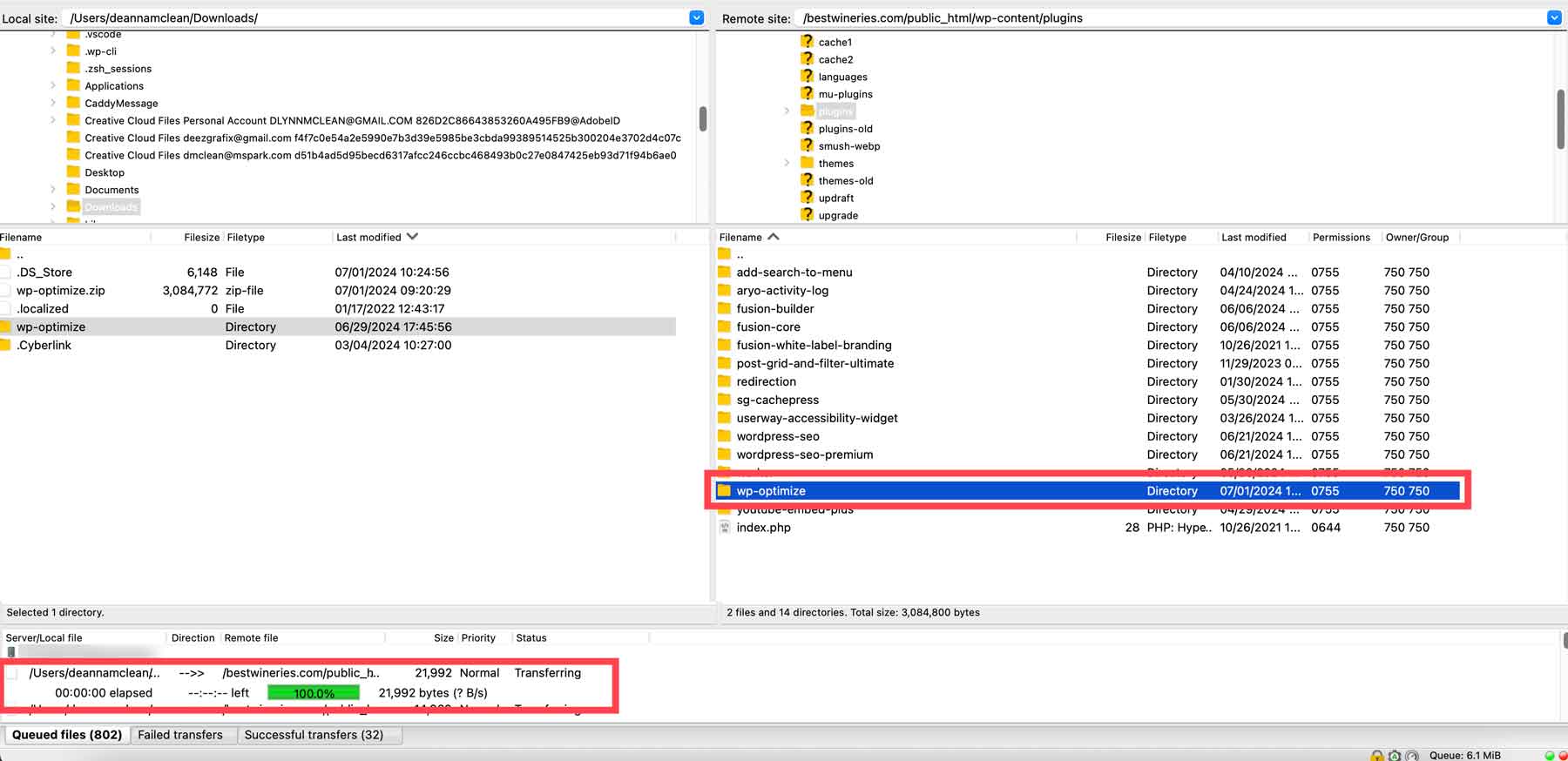The height and width of the screenshot is (761, 1568).
Task: Click the redirection folder icon
Action: click(724, 381)
